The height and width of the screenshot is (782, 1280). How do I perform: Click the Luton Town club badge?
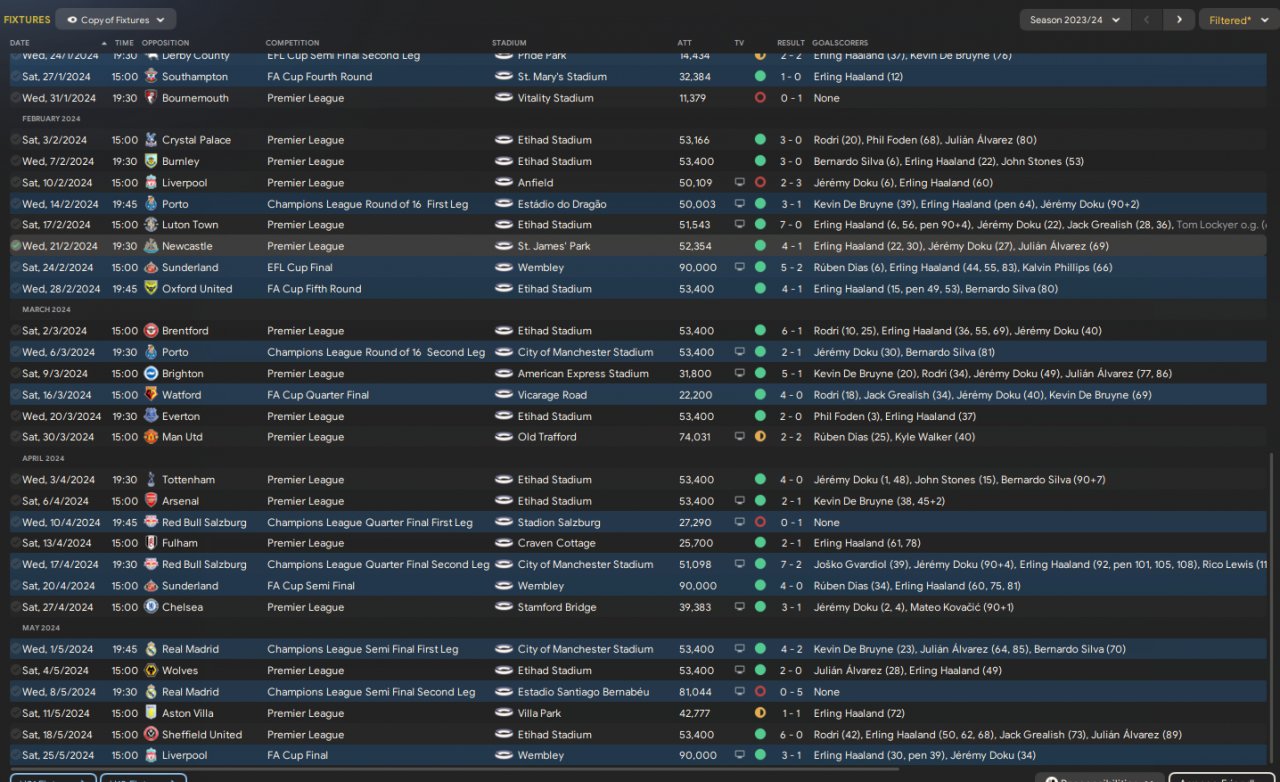pos(151,225)
